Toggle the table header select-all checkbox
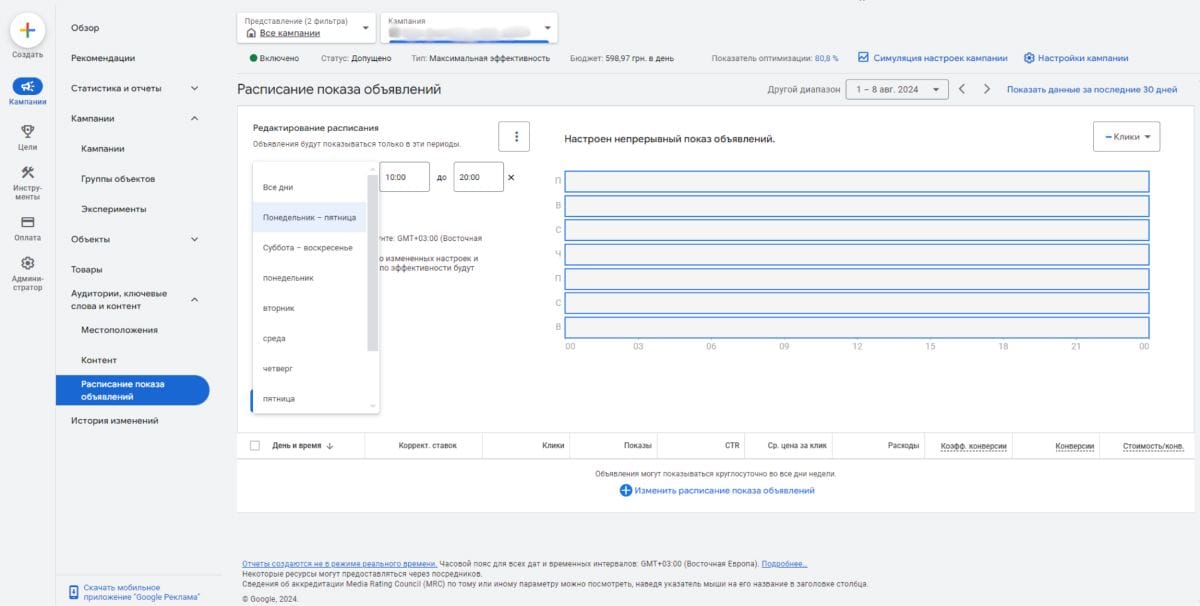Viewport: 1200px width, 606px height. coord(255,445)
